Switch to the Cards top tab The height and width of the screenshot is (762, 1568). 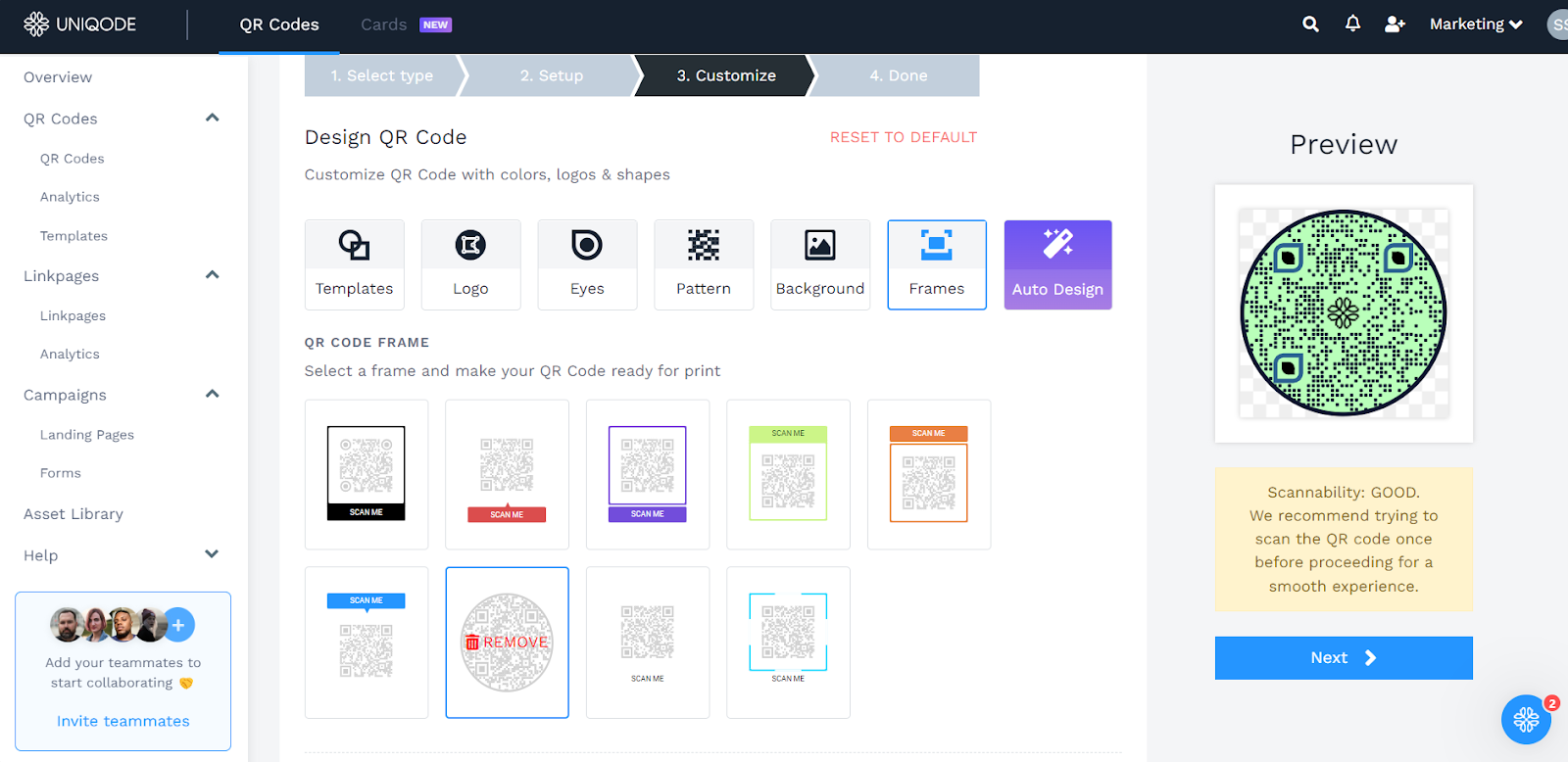pos(383,24)
